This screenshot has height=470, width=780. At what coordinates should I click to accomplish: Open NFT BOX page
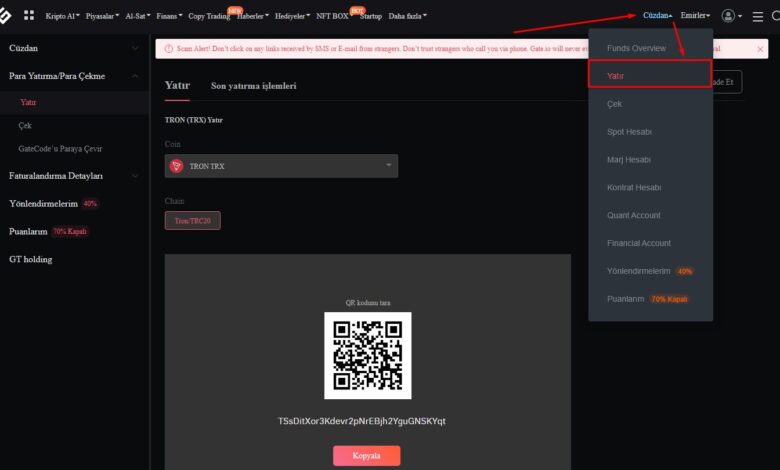point(332,16)
